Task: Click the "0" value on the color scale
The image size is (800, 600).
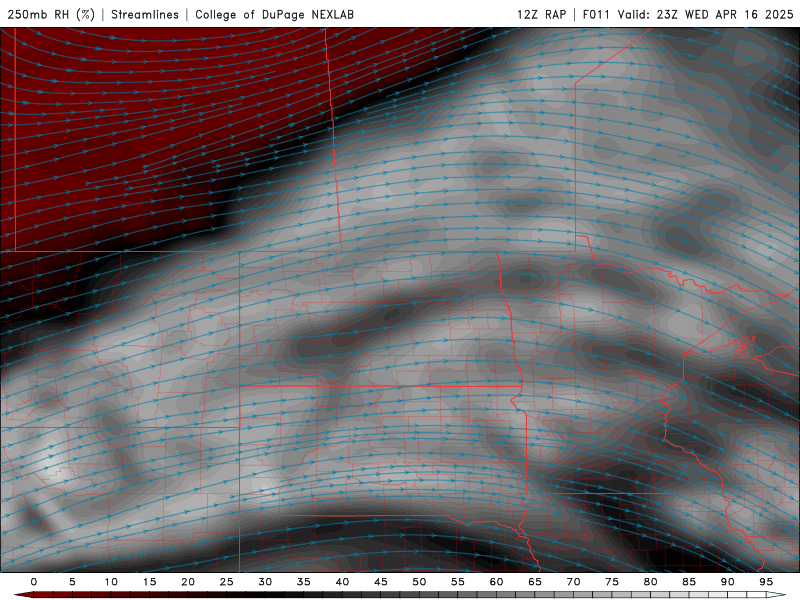Action: coord(34,582)
